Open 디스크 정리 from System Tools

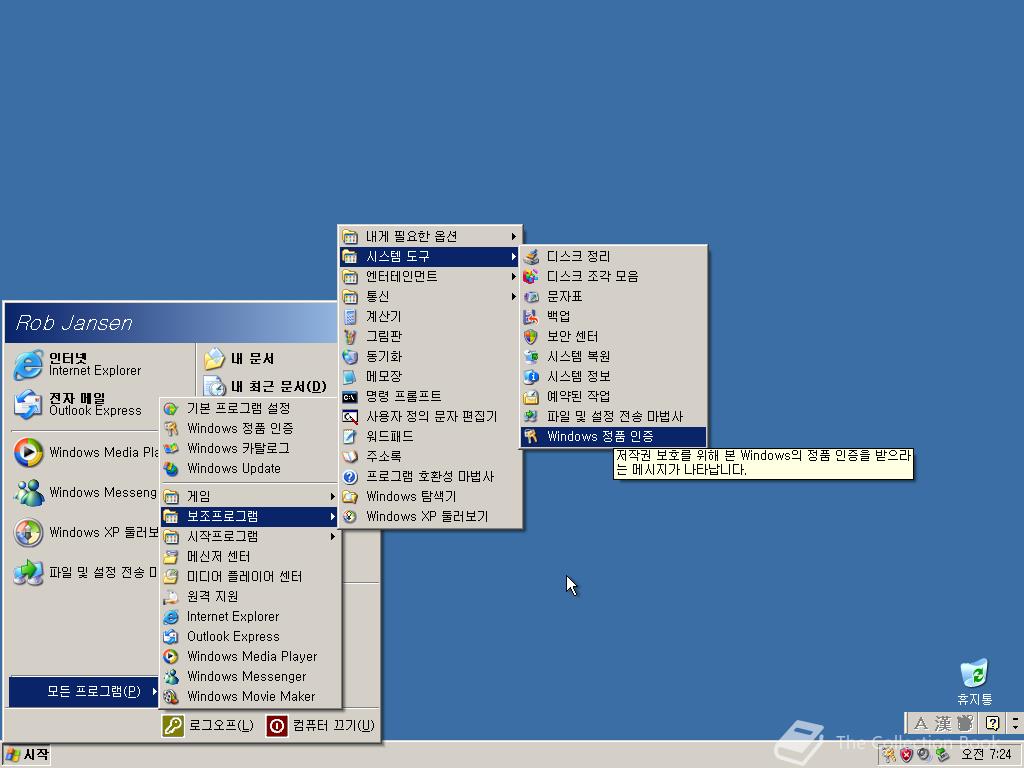[613, 256]
